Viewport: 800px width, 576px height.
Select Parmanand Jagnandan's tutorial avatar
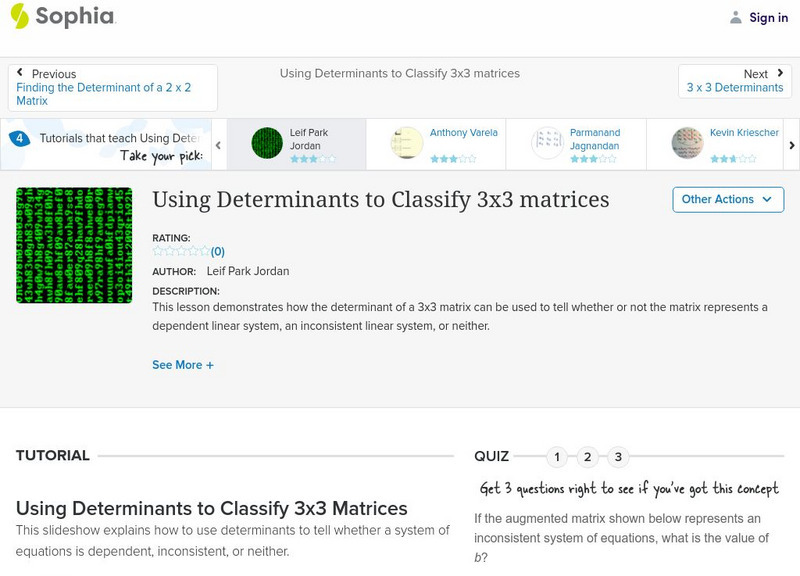tap(547, 143)
